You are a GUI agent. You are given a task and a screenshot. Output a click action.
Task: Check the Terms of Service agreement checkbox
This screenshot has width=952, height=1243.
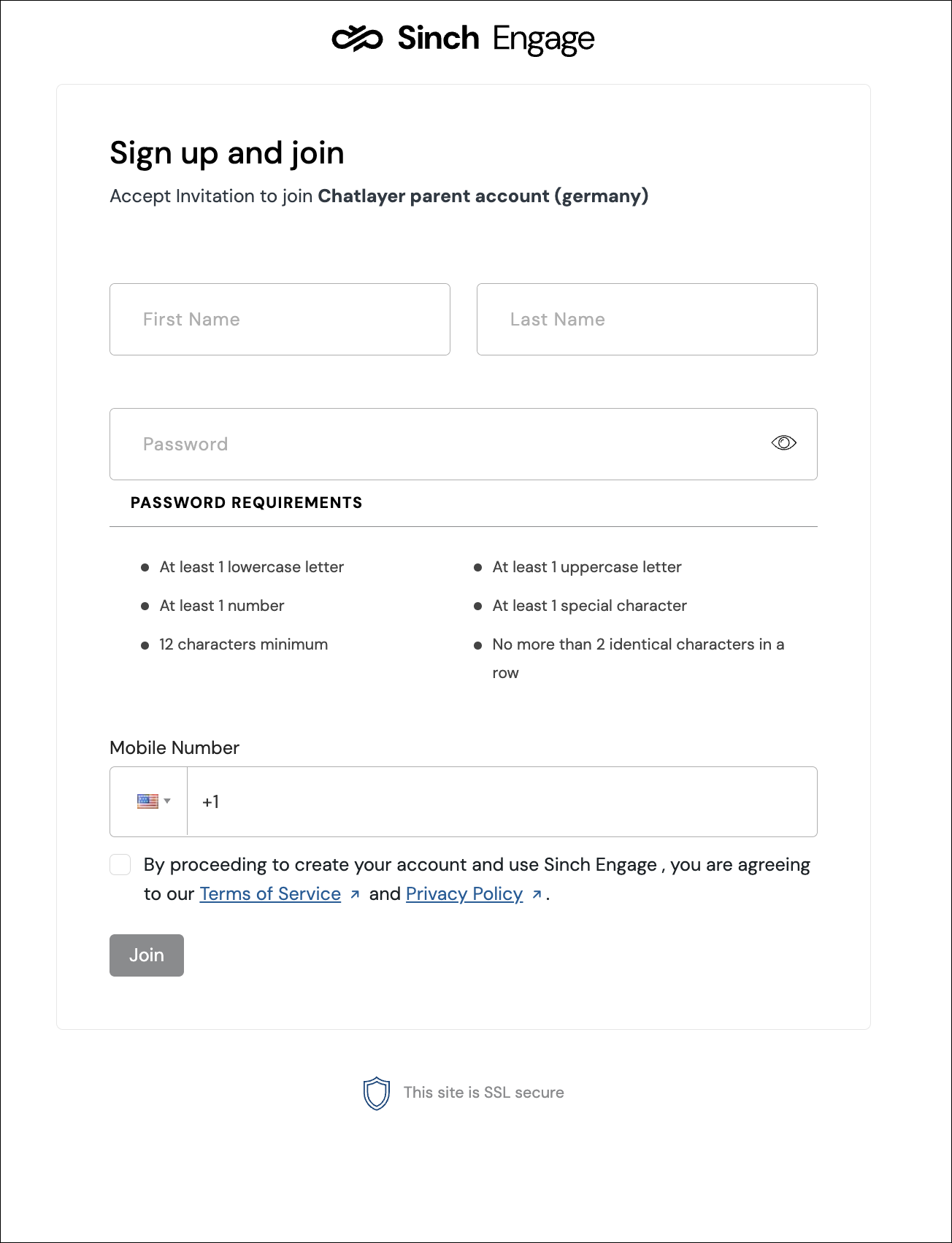[120, 864]
